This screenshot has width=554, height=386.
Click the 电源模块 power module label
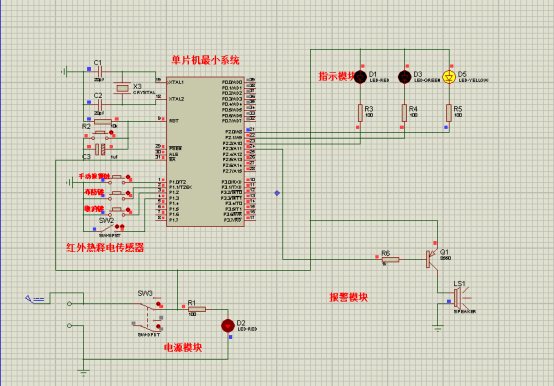click(183, 348)
